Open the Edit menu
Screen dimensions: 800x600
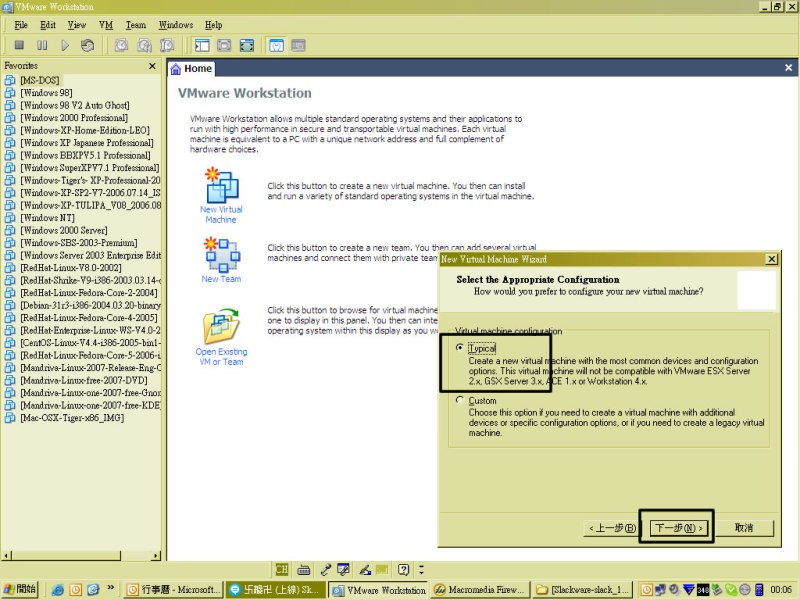pyautogui.click(x=48, y=24)
